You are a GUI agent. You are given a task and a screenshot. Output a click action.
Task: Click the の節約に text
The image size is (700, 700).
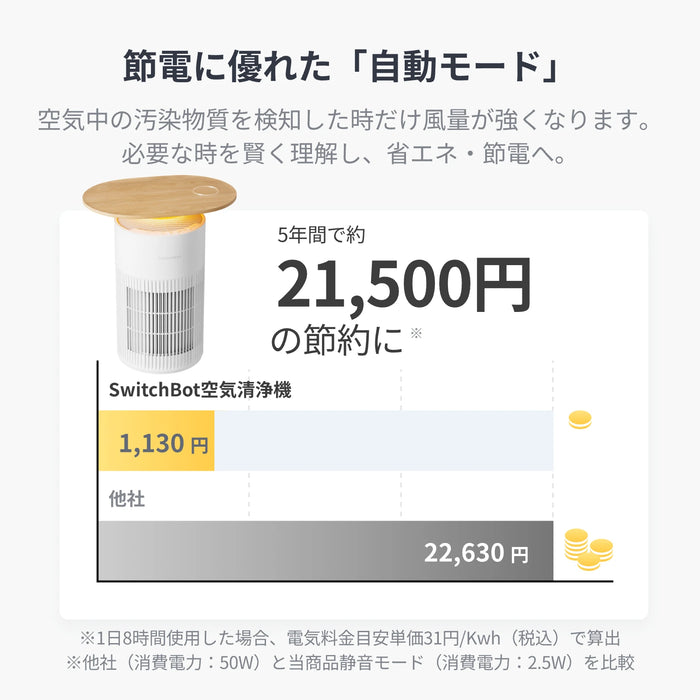tap(337, 340)
